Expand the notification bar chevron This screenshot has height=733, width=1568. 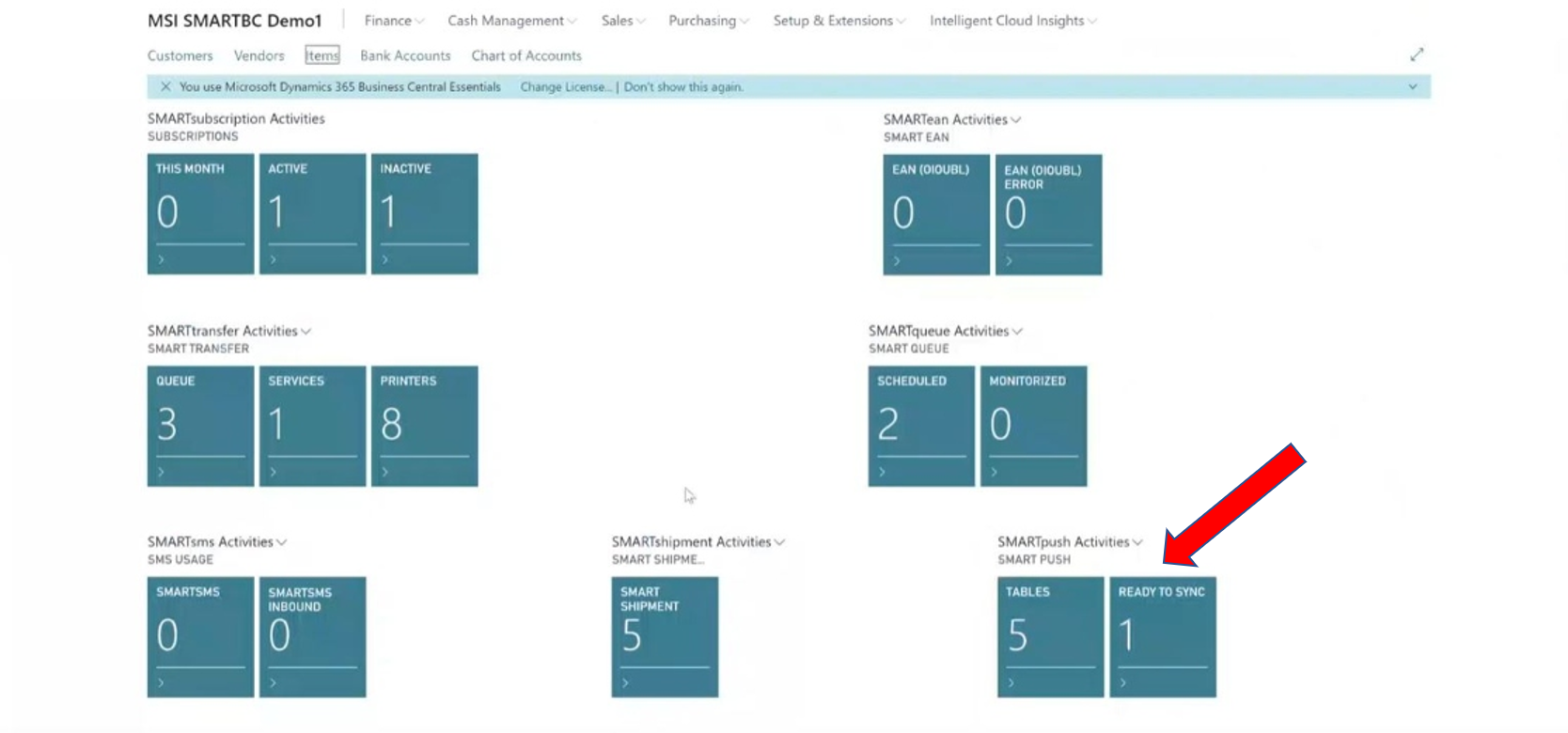(x=1412, y=86)
